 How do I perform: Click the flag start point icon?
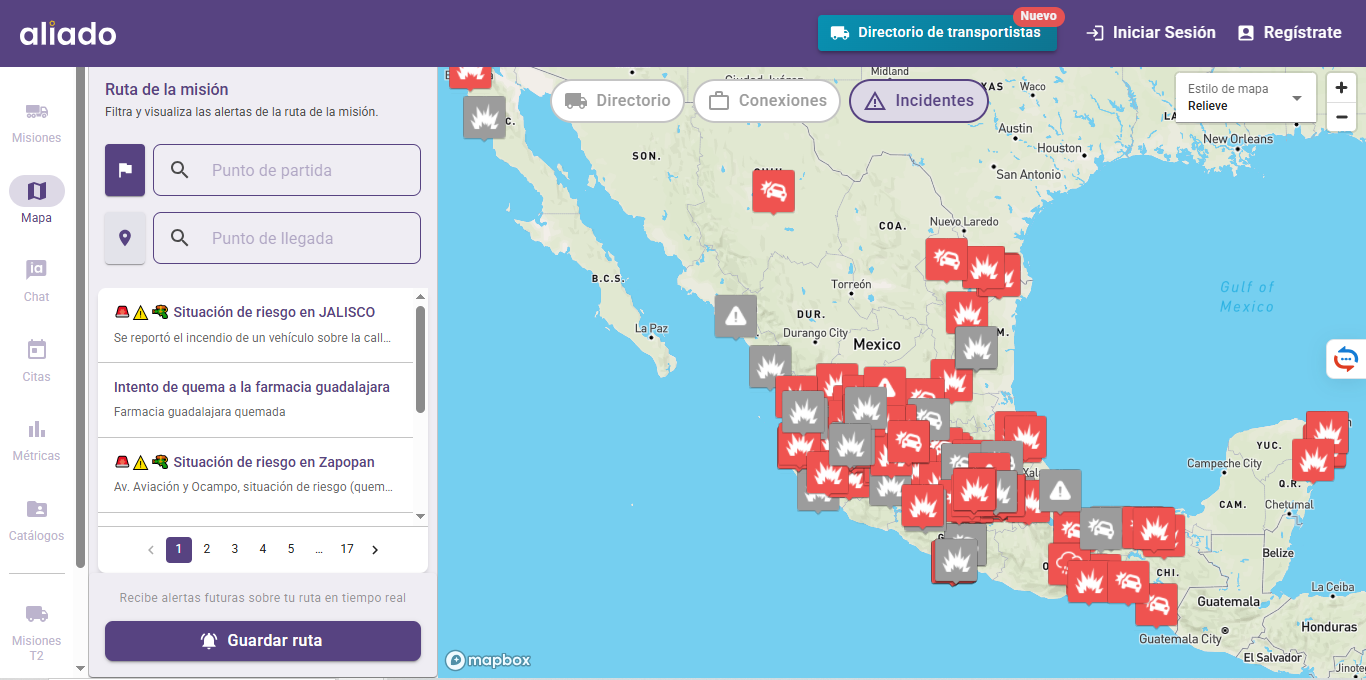point(125,170)
